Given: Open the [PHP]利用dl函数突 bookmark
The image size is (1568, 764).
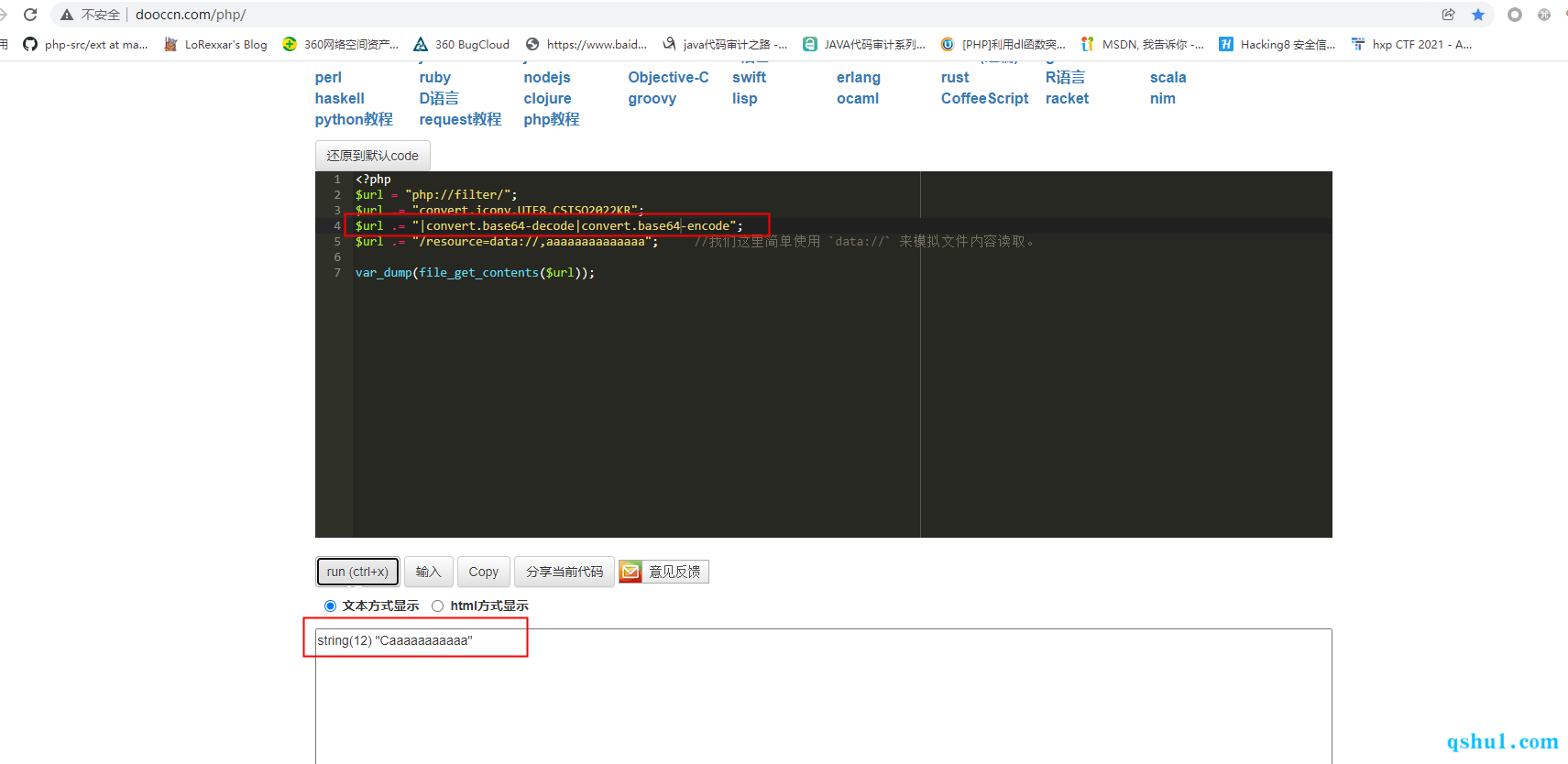Looking at the screenshot, I should tap(1003, 44).
